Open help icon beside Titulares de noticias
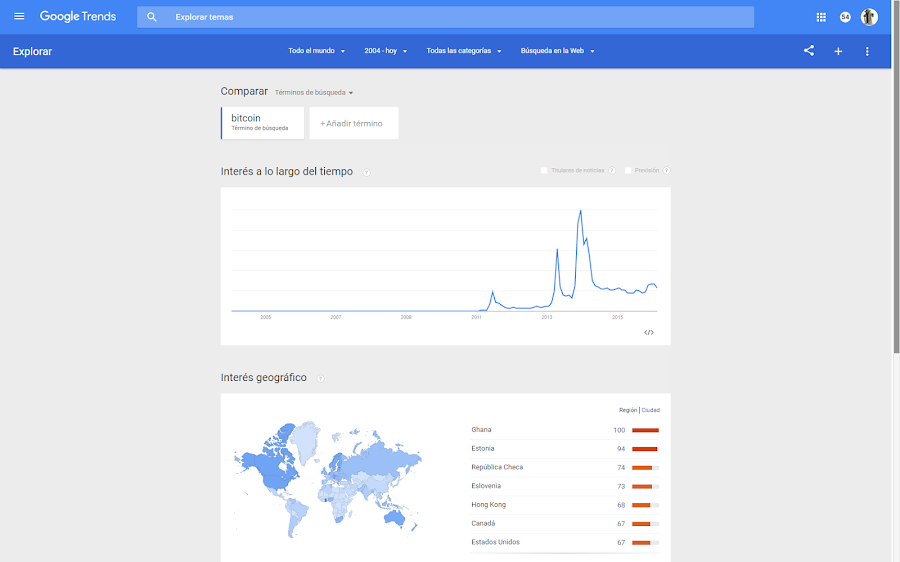Screen dimensions: 900x562 (x=611, y=170)
